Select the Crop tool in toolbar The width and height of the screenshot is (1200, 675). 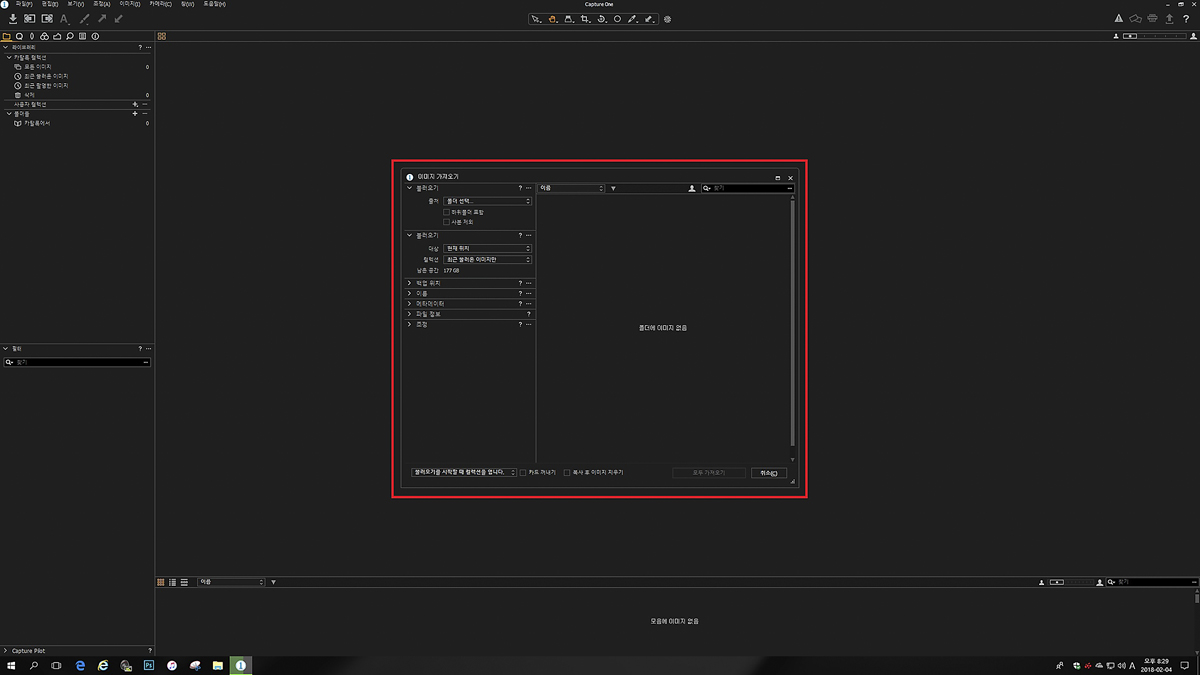pos(584,19)
